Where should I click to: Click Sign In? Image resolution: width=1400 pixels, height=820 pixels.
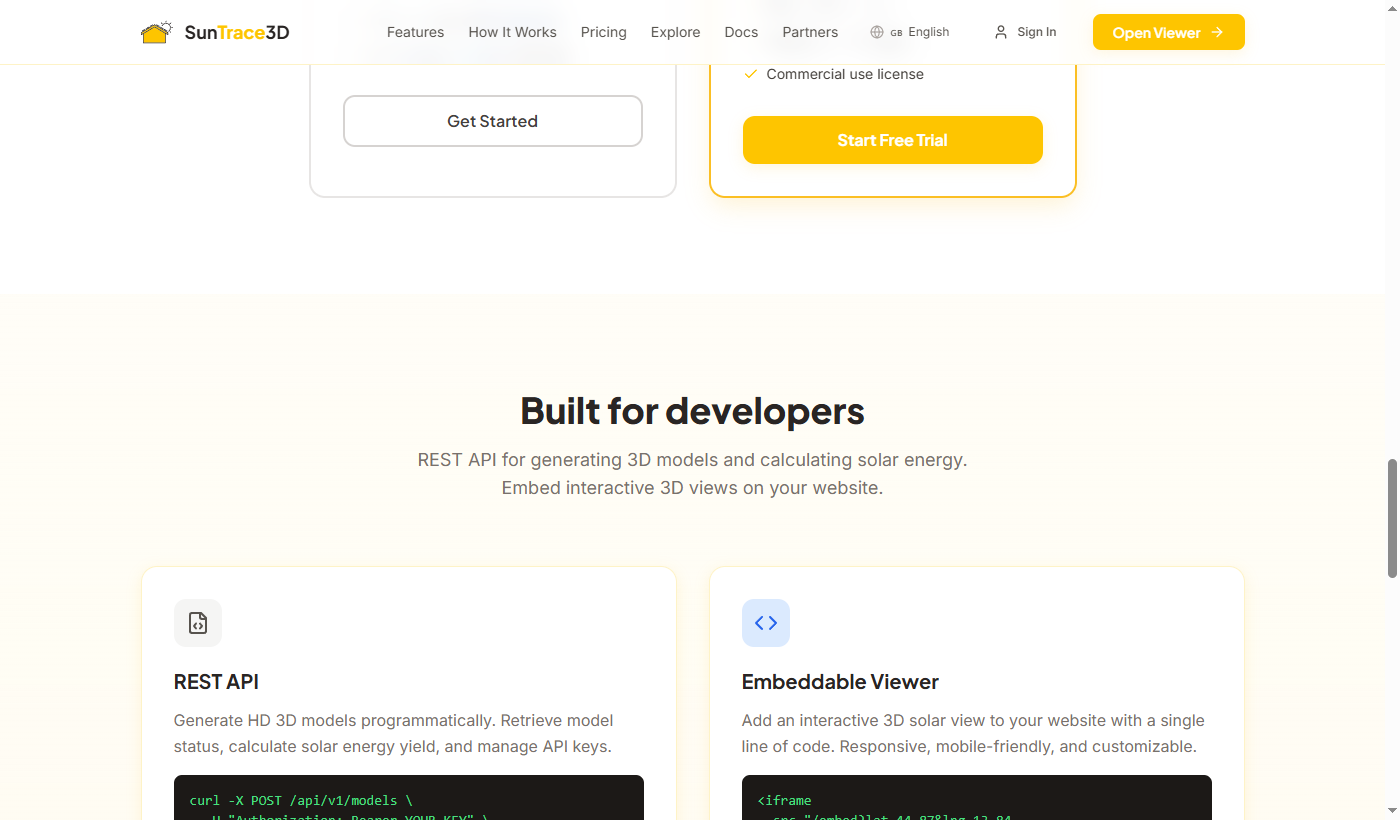click(x=1035, y=31)
